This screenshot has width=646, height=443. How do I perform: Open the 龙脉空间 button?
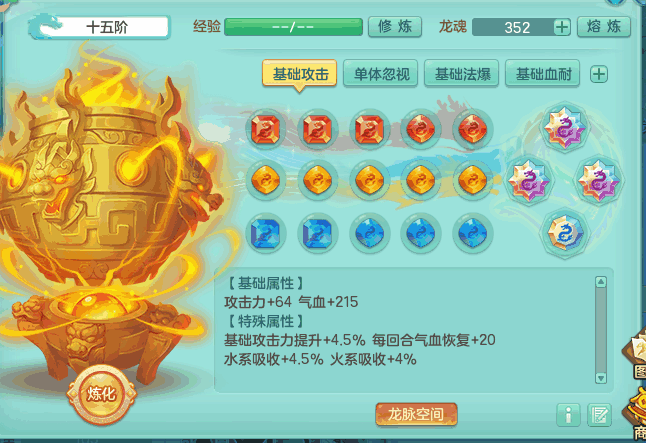[x=416, y=414]
